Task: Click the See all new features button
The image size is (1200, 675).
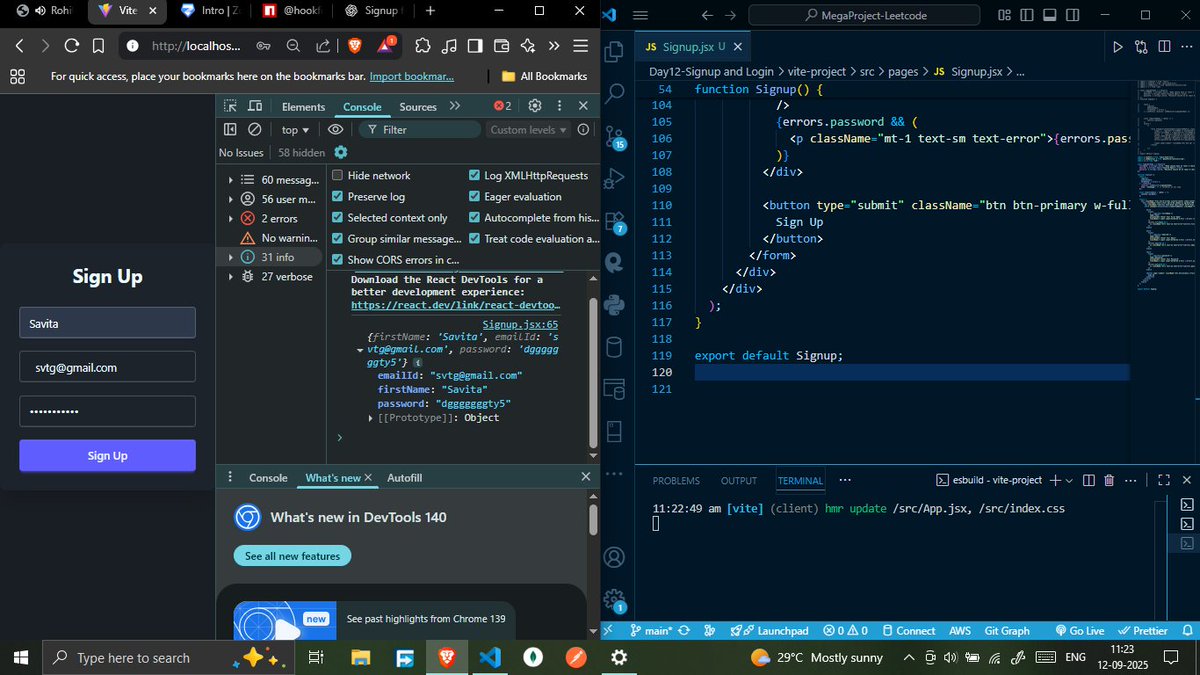Action: click(x=291, y=555)
